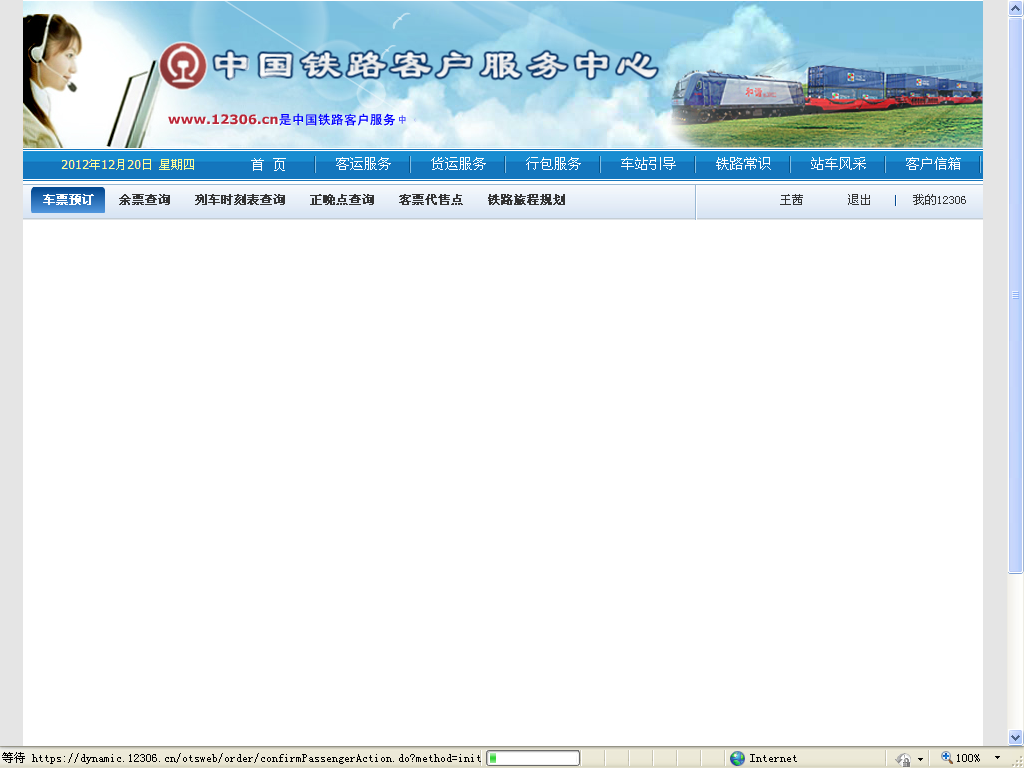This screenshot has height=768, width=1024.
Task: Open the 行包服务 menu item
Action: 553,164
